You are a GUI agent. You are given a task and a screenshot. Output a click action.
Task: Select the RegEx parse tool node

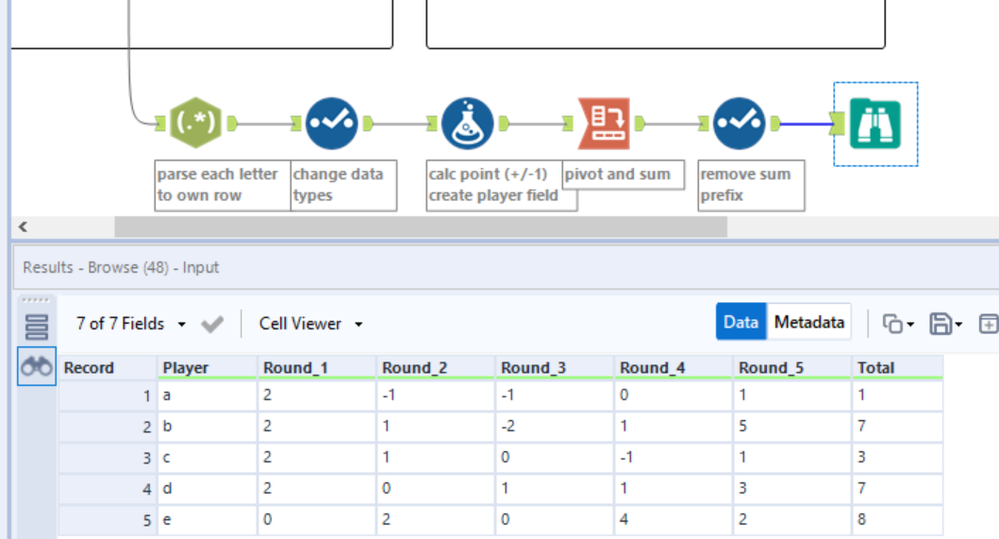(x=195, y=123)
